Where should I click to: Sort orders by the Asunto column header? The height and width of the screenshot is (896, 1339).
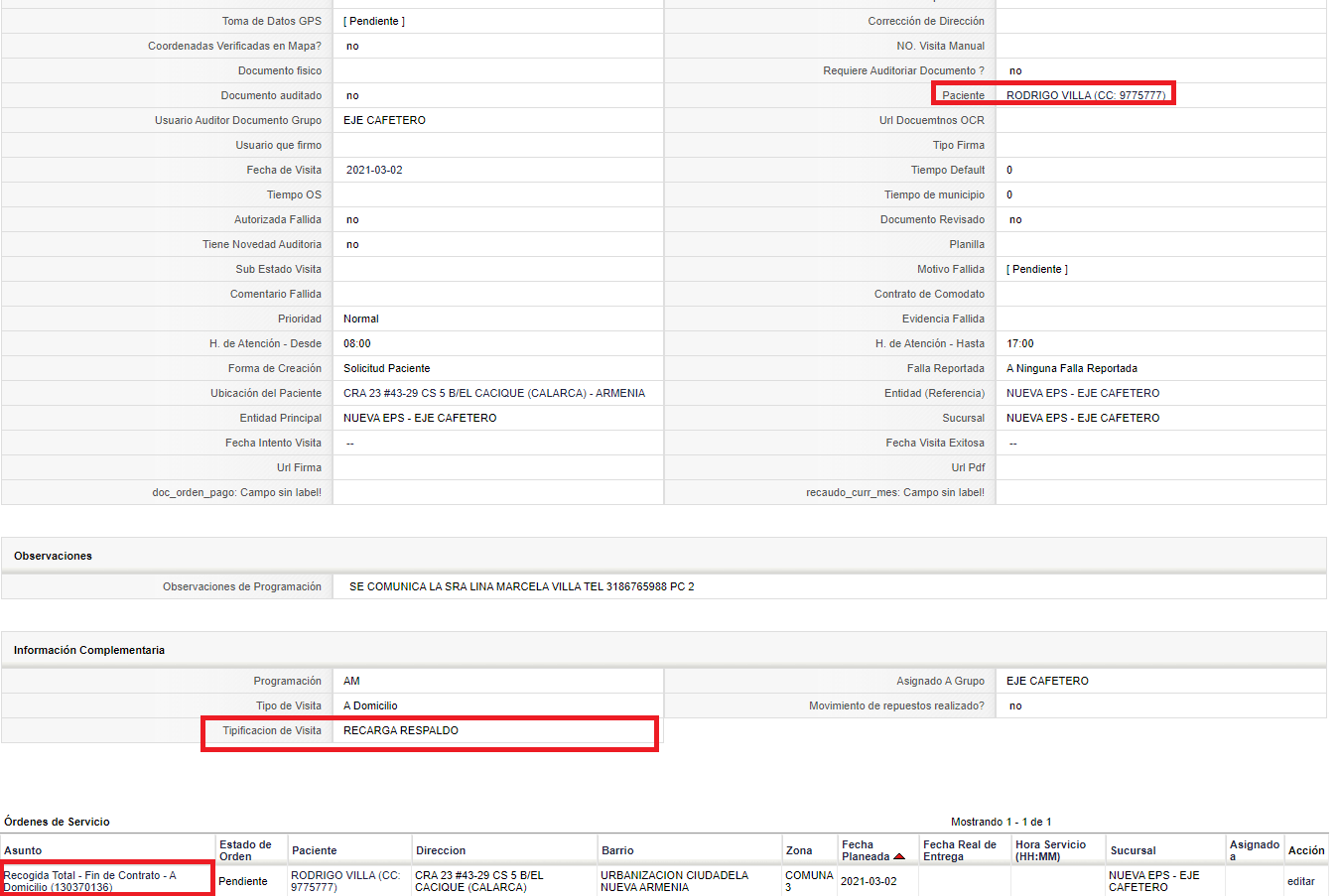coord(23,850)
